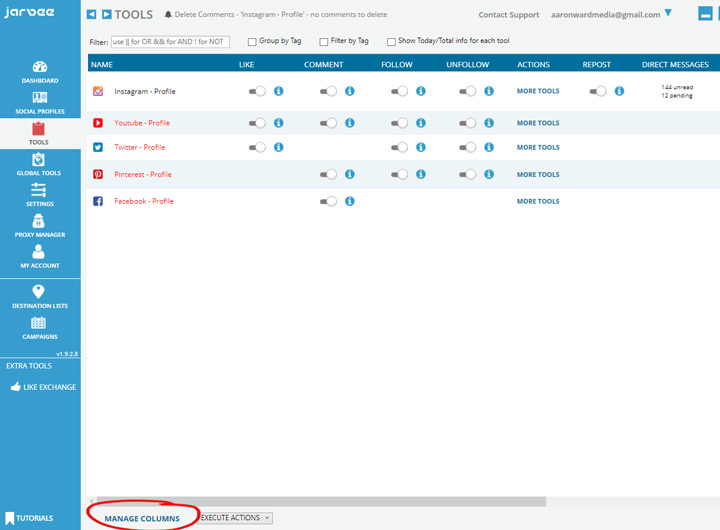Check Show Today/Total info option
Viewport: 720px width, 530px height.
391,42
